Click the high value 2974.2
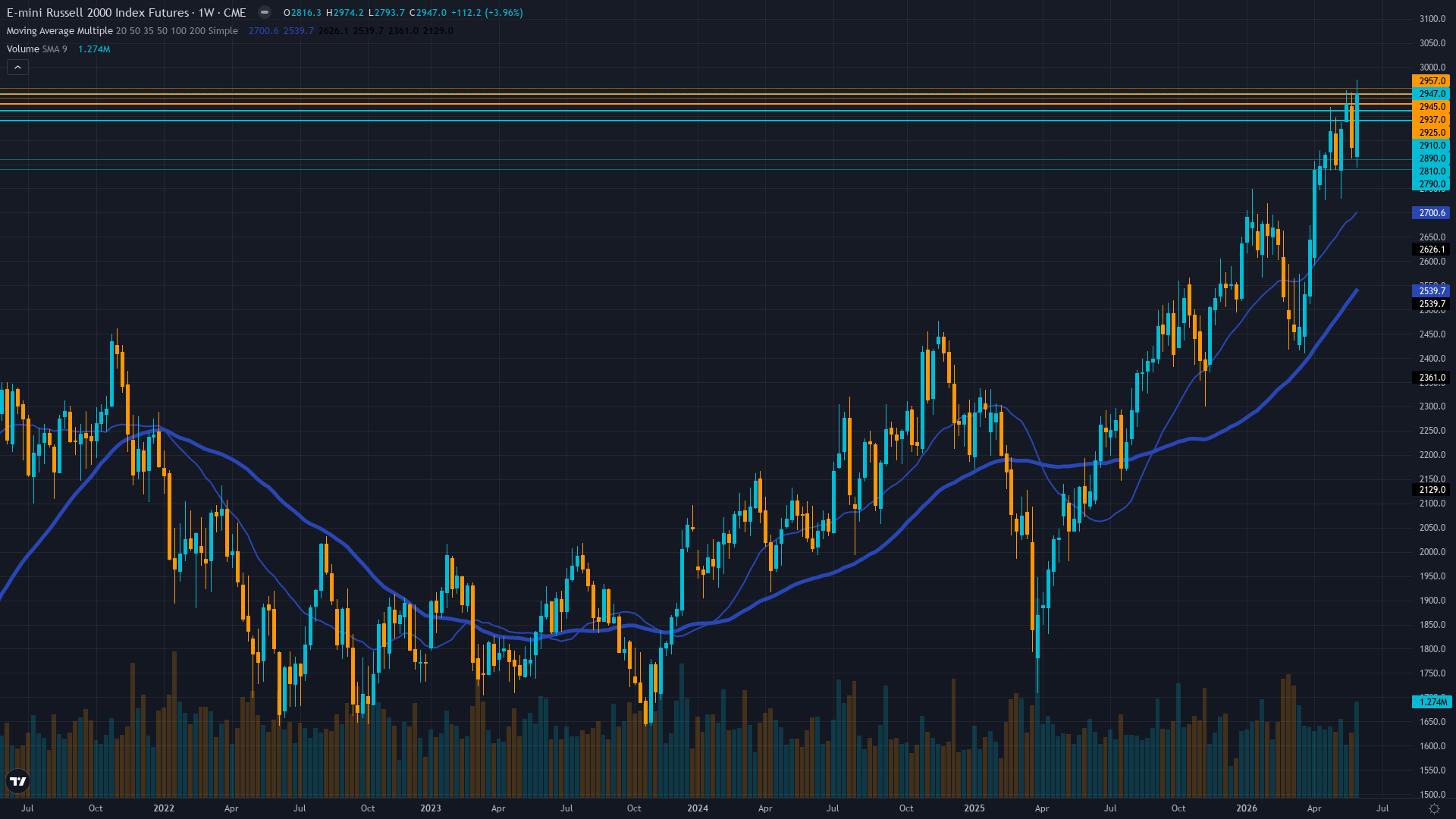This screenshot has height=819, width=1456. coord(348,13)
